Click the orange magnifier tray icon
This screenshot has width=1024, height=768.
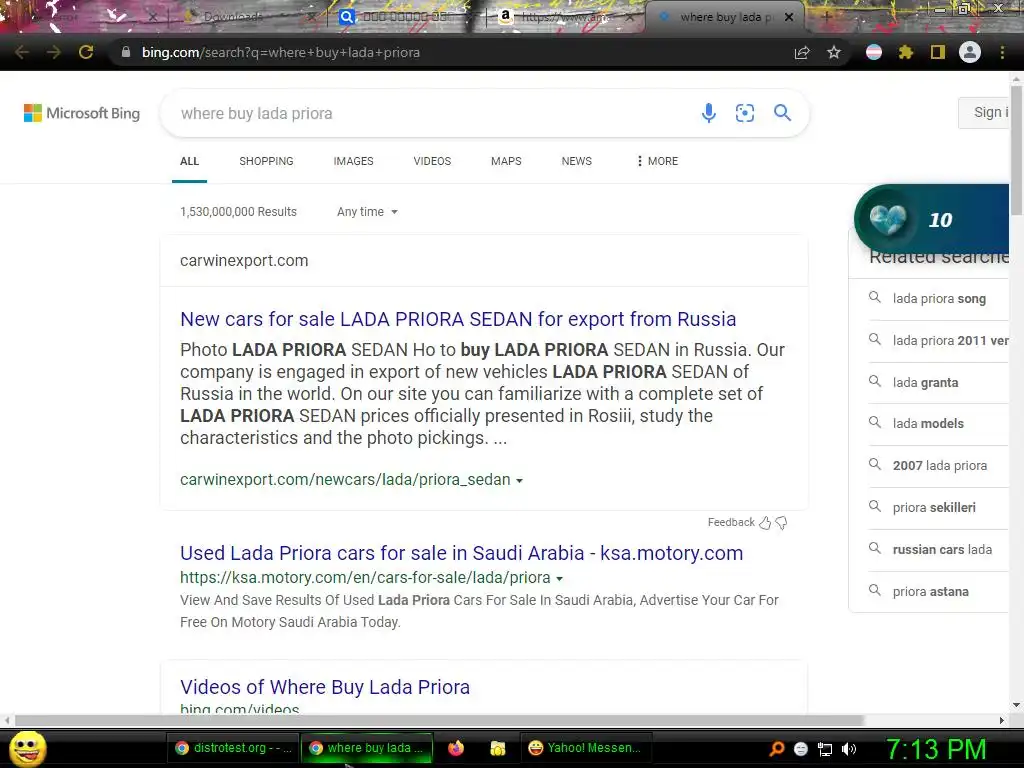(x=777, y=749)
